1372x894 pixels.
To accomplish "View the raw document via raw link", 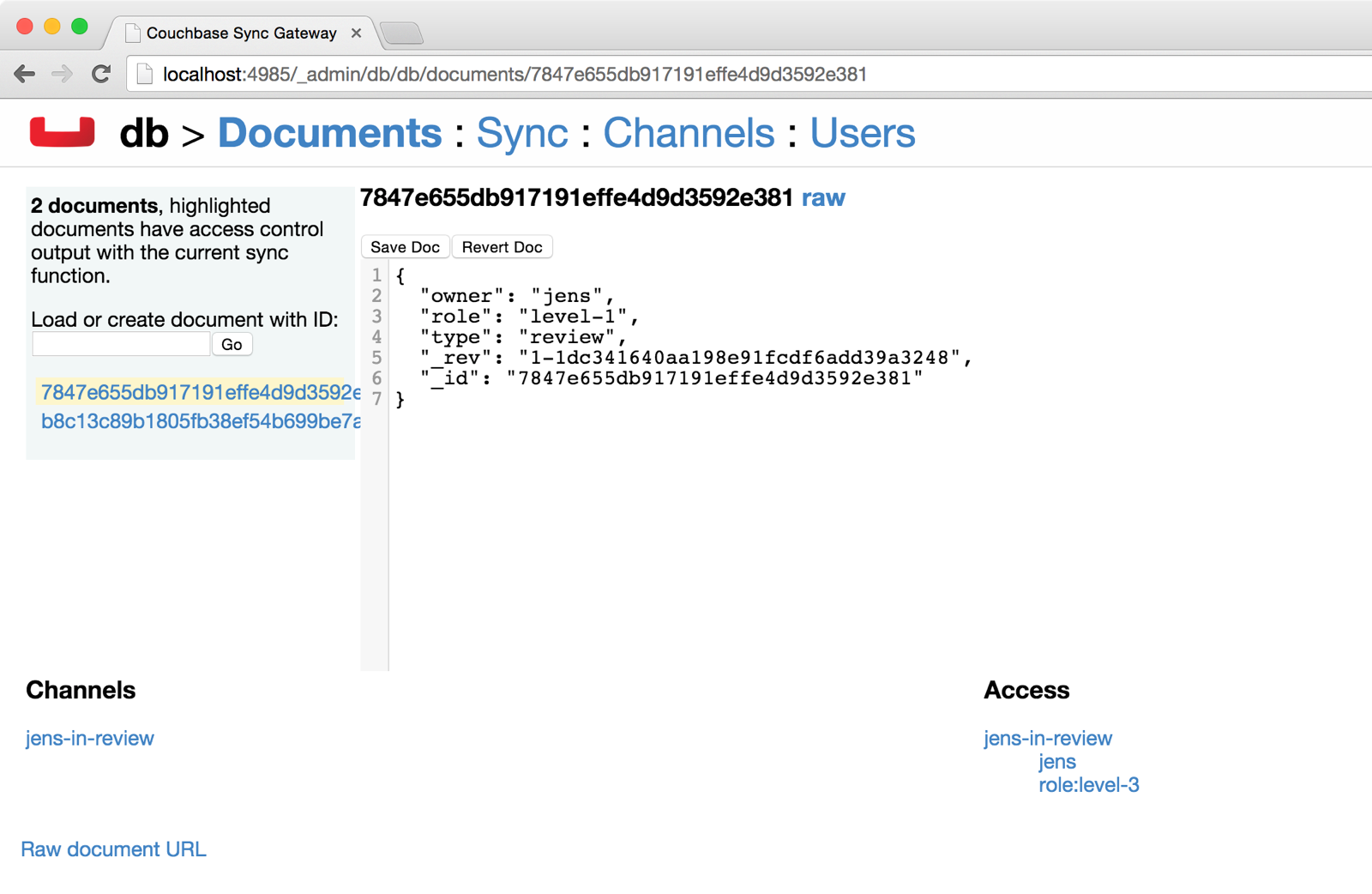I will point(822,198).
